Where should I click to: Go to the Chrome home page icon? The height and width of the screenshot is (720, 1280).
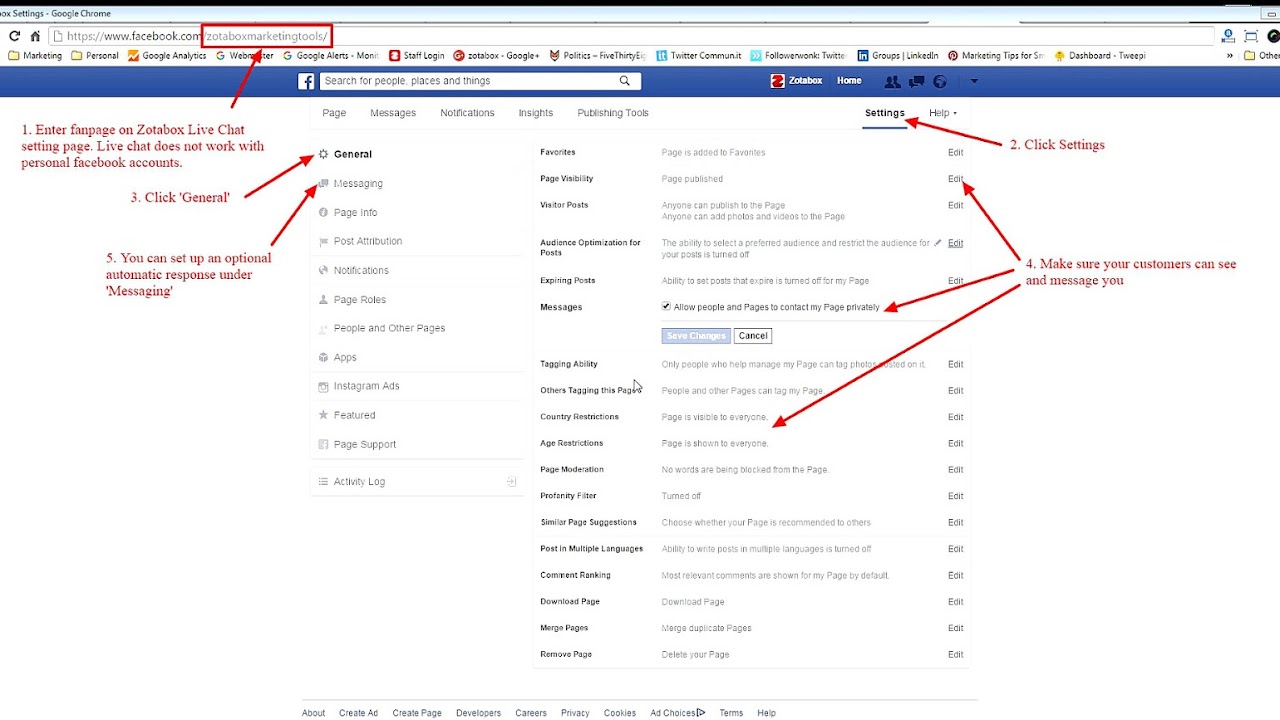(35, 36)
